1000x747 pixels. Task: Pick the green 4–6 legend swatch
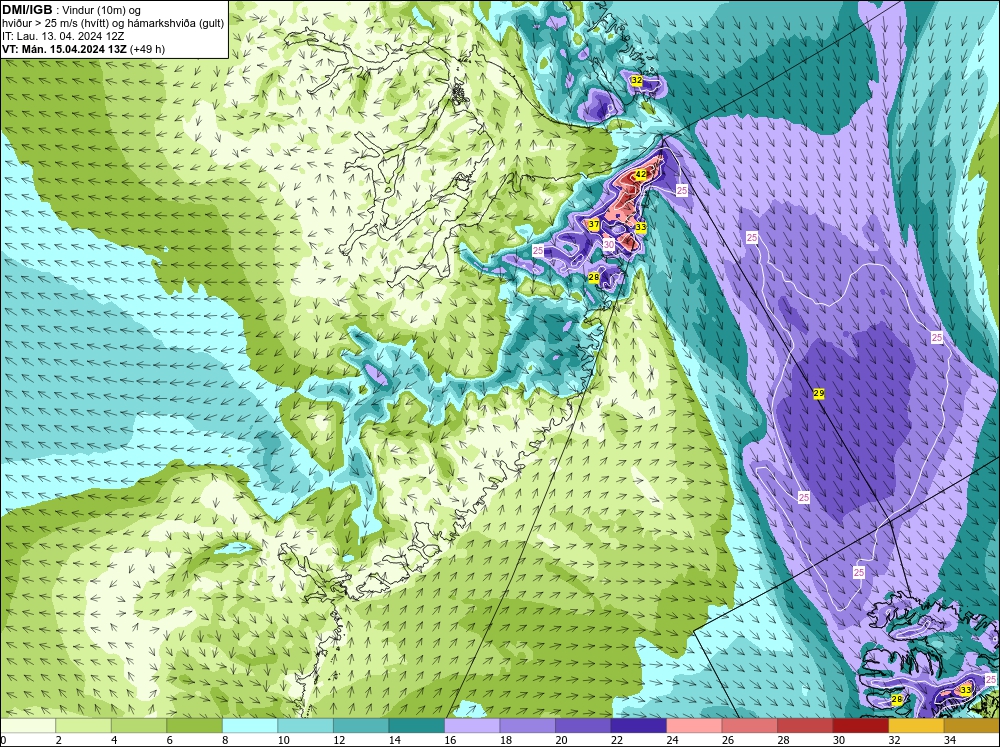pyautogui.click(x=139, y=725)
